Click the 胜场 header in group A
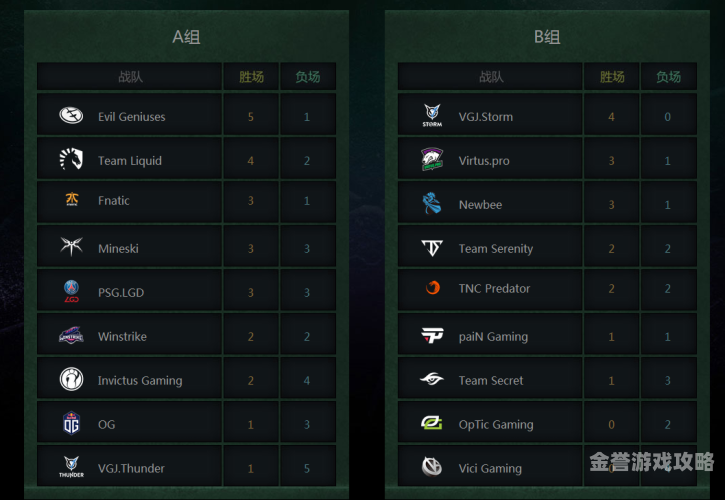The image size is (725, 500). click(251, 77)
